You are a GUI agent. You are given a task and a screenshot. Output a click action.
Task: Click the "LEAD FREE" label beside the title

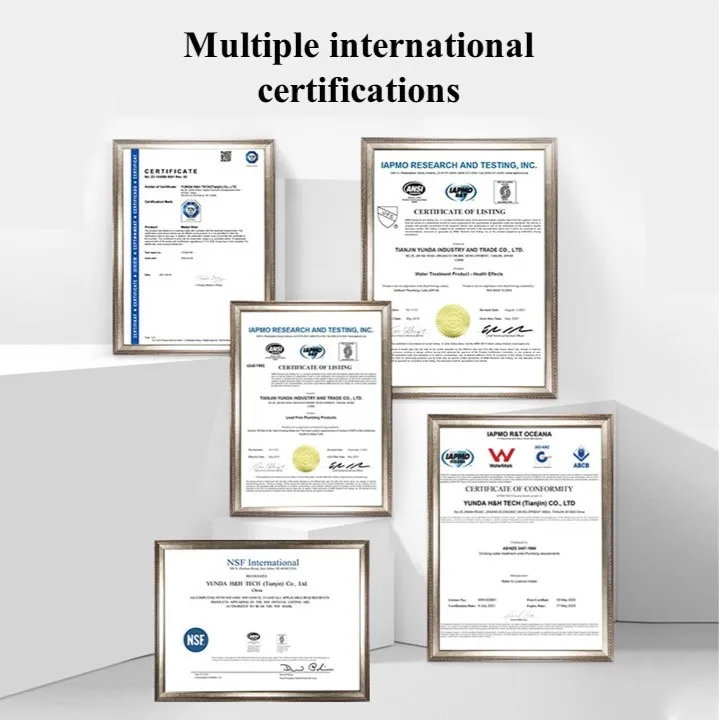click(256, 366)
